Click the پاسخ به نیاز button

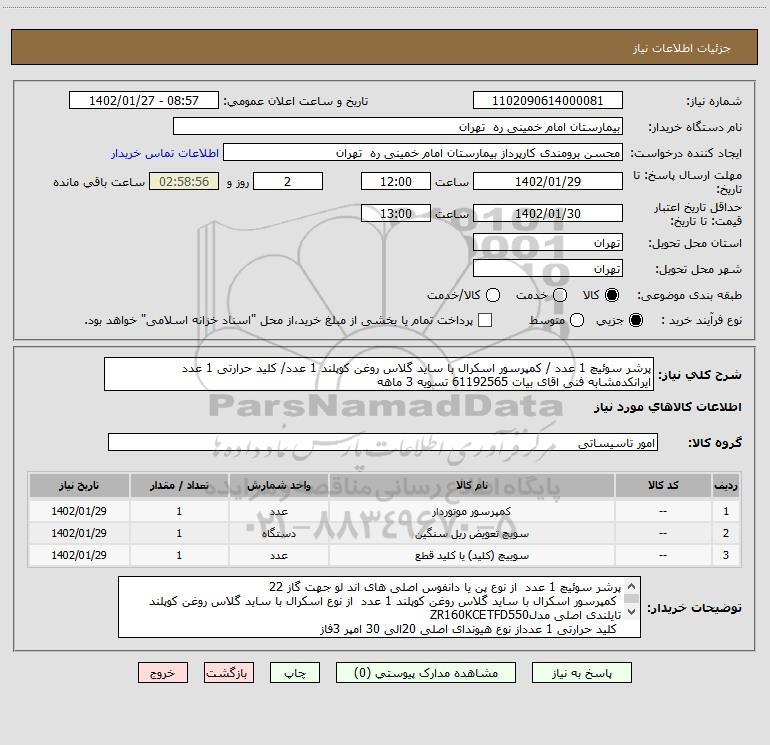point(582,673)
